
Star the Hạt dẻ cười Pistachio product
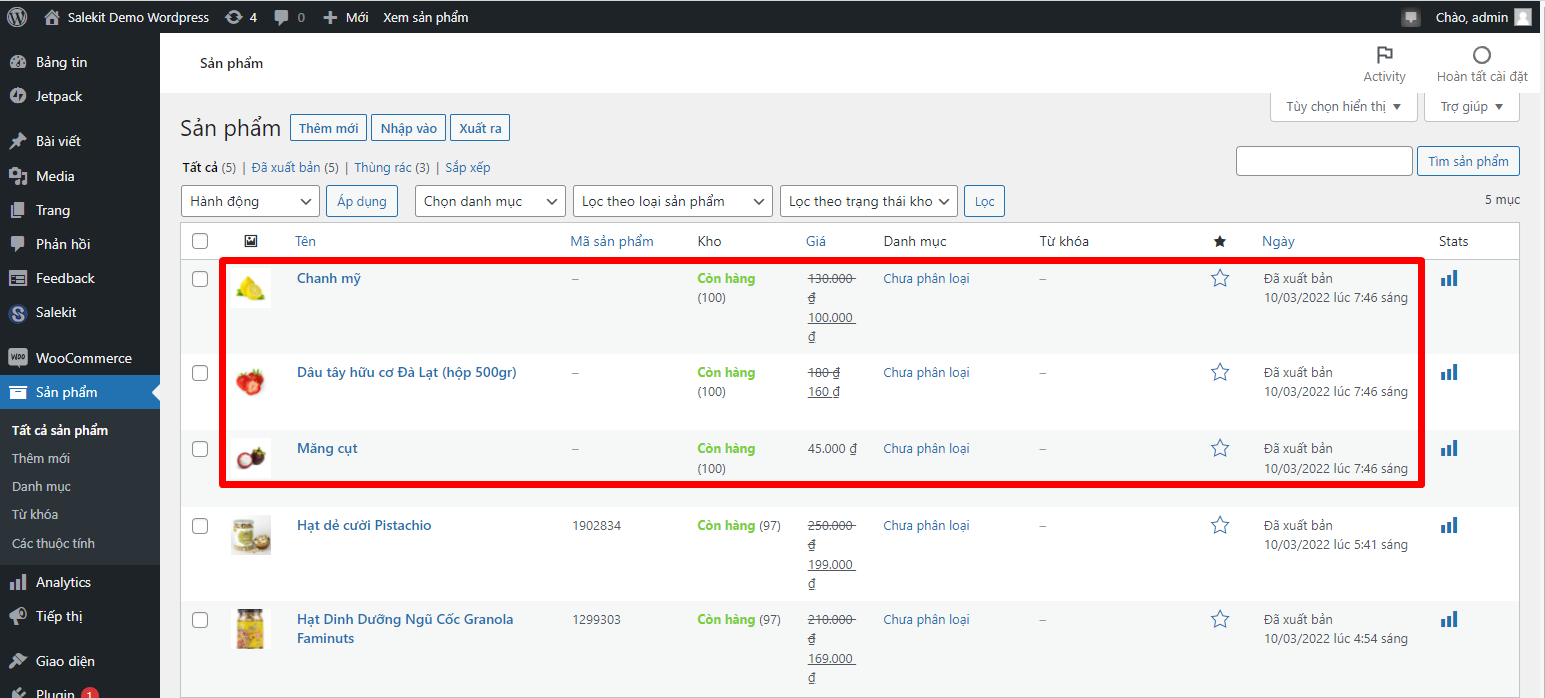1219,526
